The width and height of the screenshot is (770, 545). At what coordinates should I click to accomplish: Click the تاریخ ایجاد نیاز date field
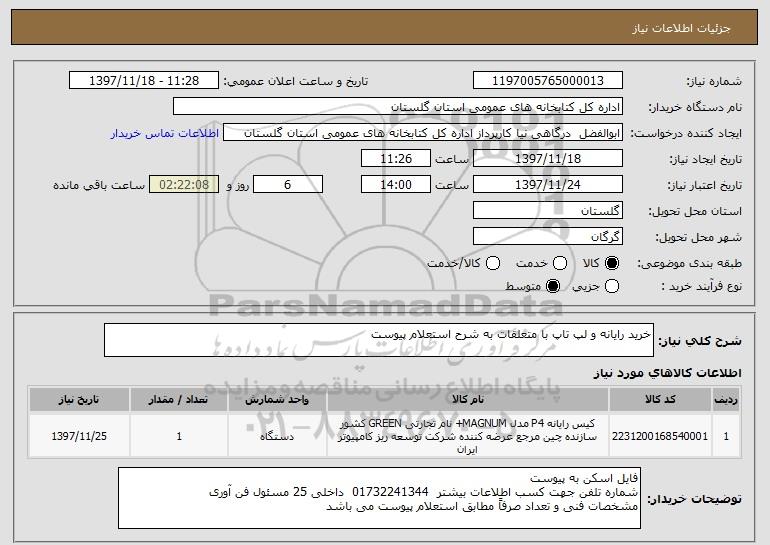click(x=546, y=159)
